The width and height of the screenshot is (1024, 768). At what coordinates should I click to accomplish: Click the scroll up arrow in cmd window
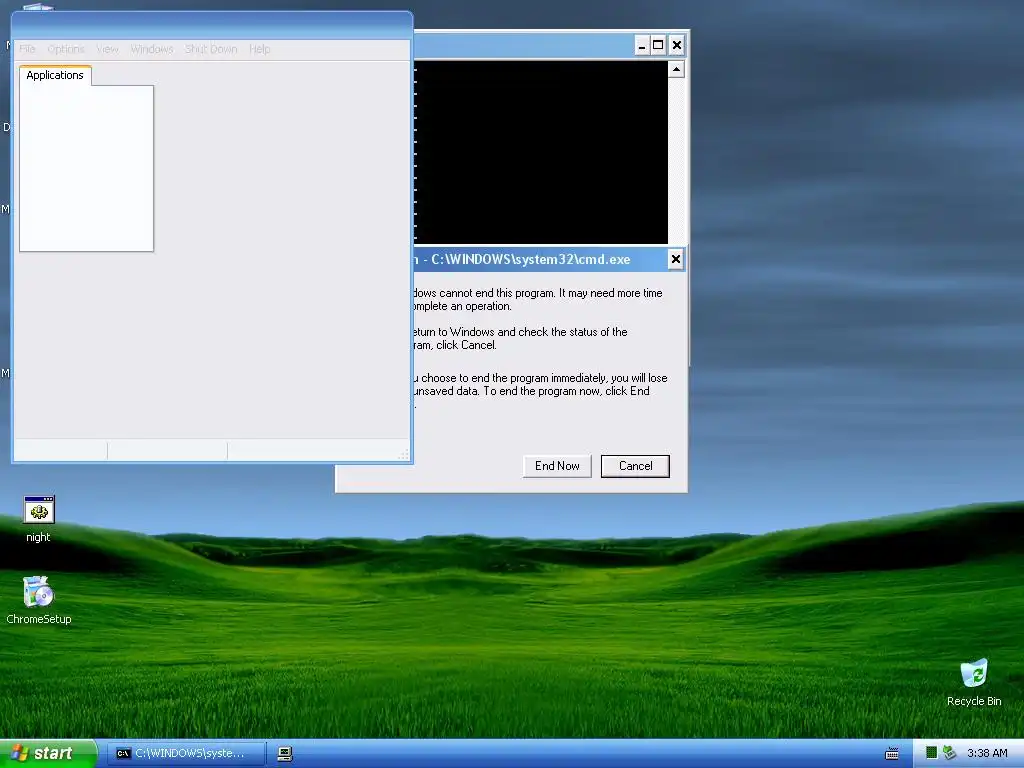[x=677, y=69]
